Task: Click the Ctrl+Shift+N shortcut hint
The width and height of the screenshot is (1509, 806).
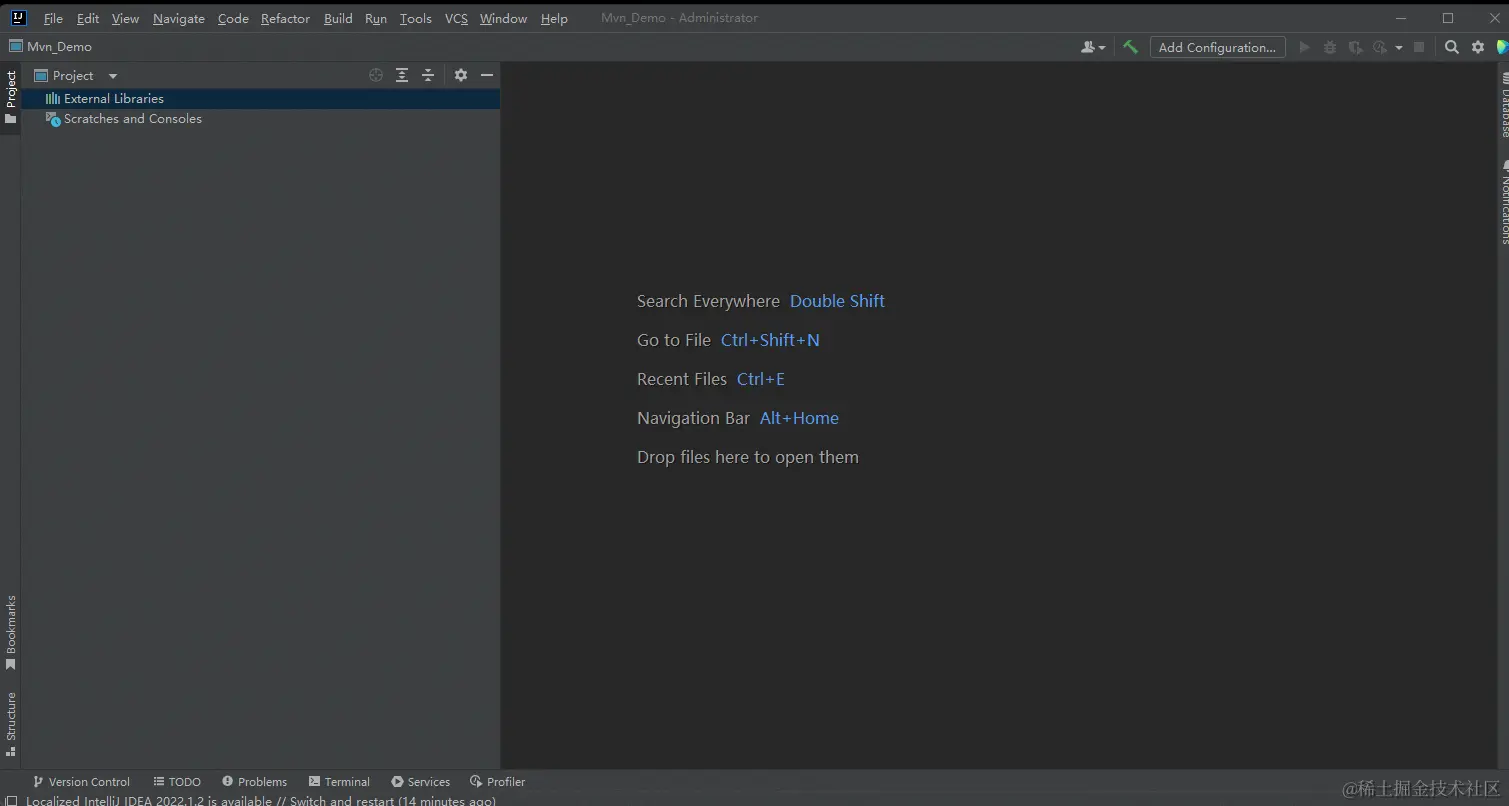Action: click(x=770, y=340)
